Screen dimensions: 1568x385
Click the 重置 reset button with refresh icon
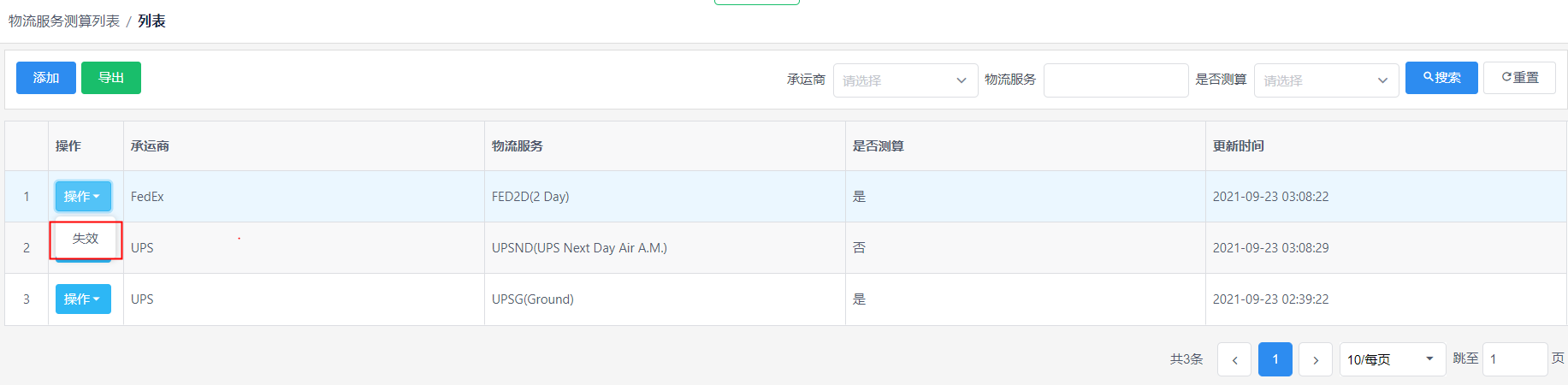pos(1519,78)
